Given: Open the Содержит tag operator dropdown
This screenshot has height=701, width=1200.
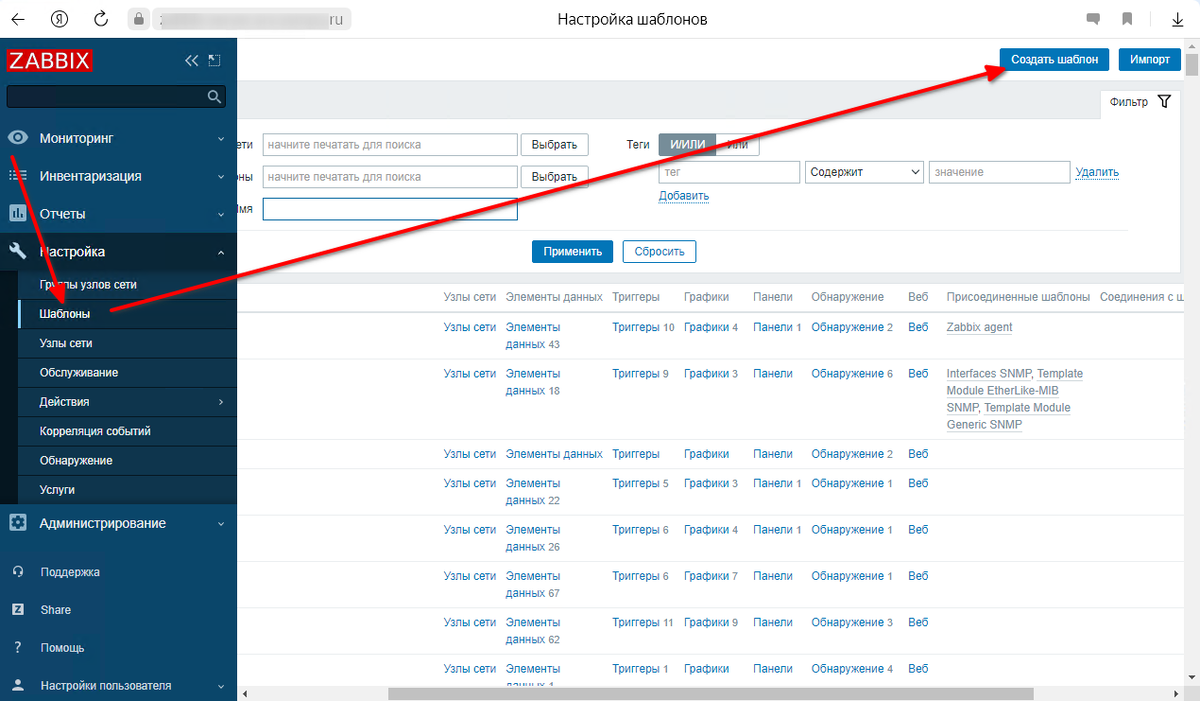Looking at the screenshot, I should click(x=864, y=172).
